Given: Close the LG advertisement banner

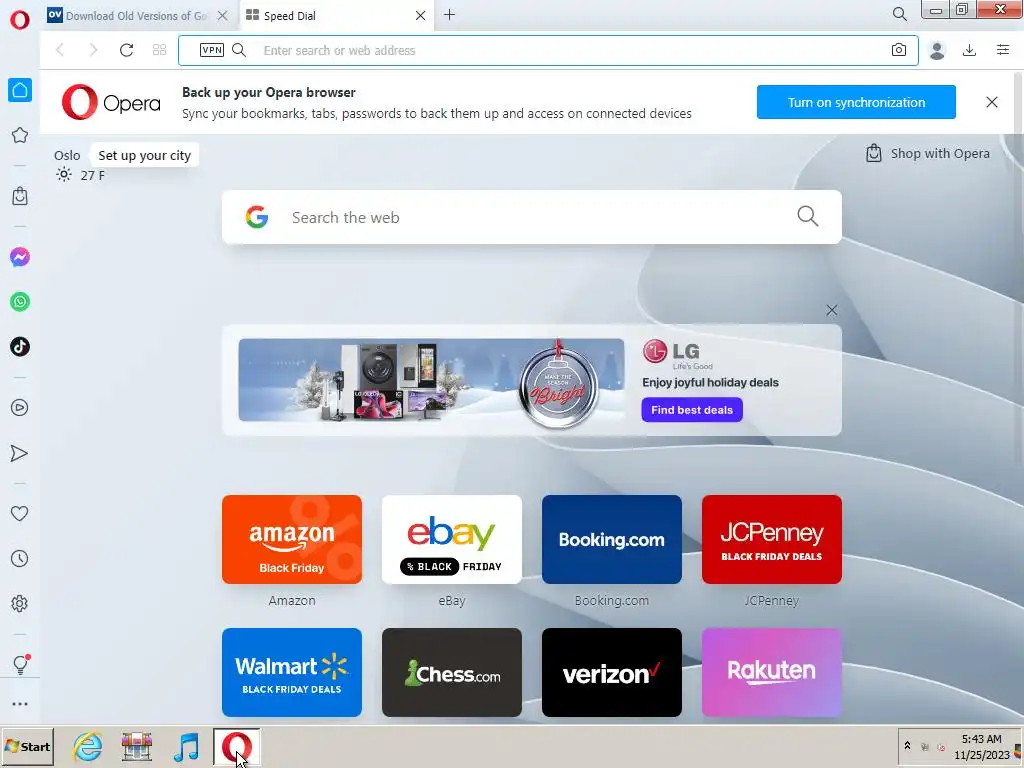Looking at the screenshot, I should [x=831, y=310].
